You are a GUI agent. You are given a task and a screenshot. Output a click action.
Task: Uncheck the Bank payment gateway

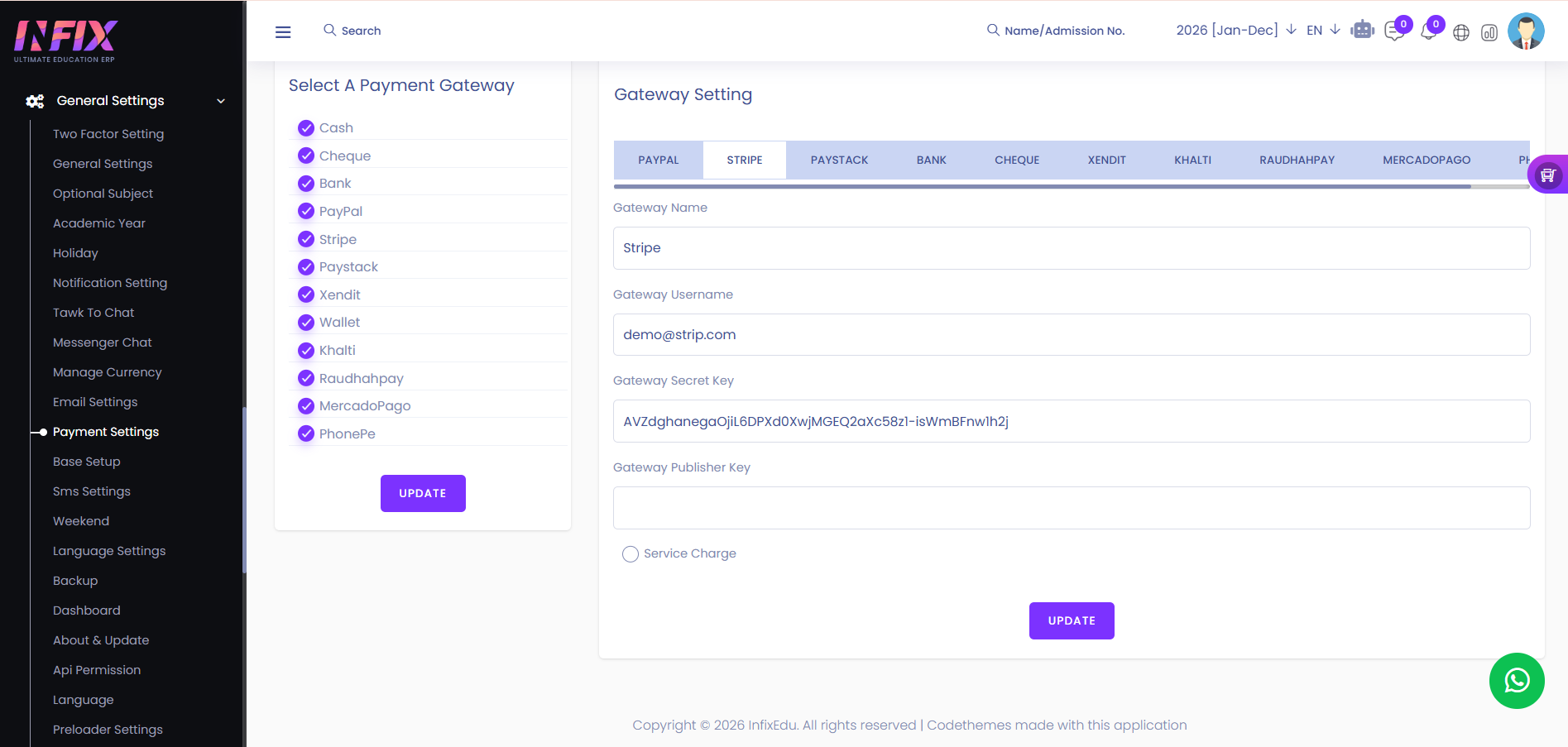(306, 183)
